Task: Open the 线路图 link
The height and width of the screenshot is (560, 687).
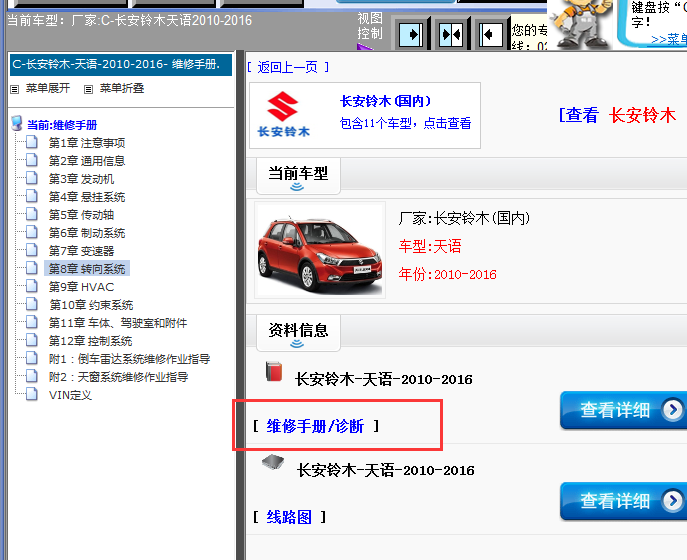Action: 289,517
